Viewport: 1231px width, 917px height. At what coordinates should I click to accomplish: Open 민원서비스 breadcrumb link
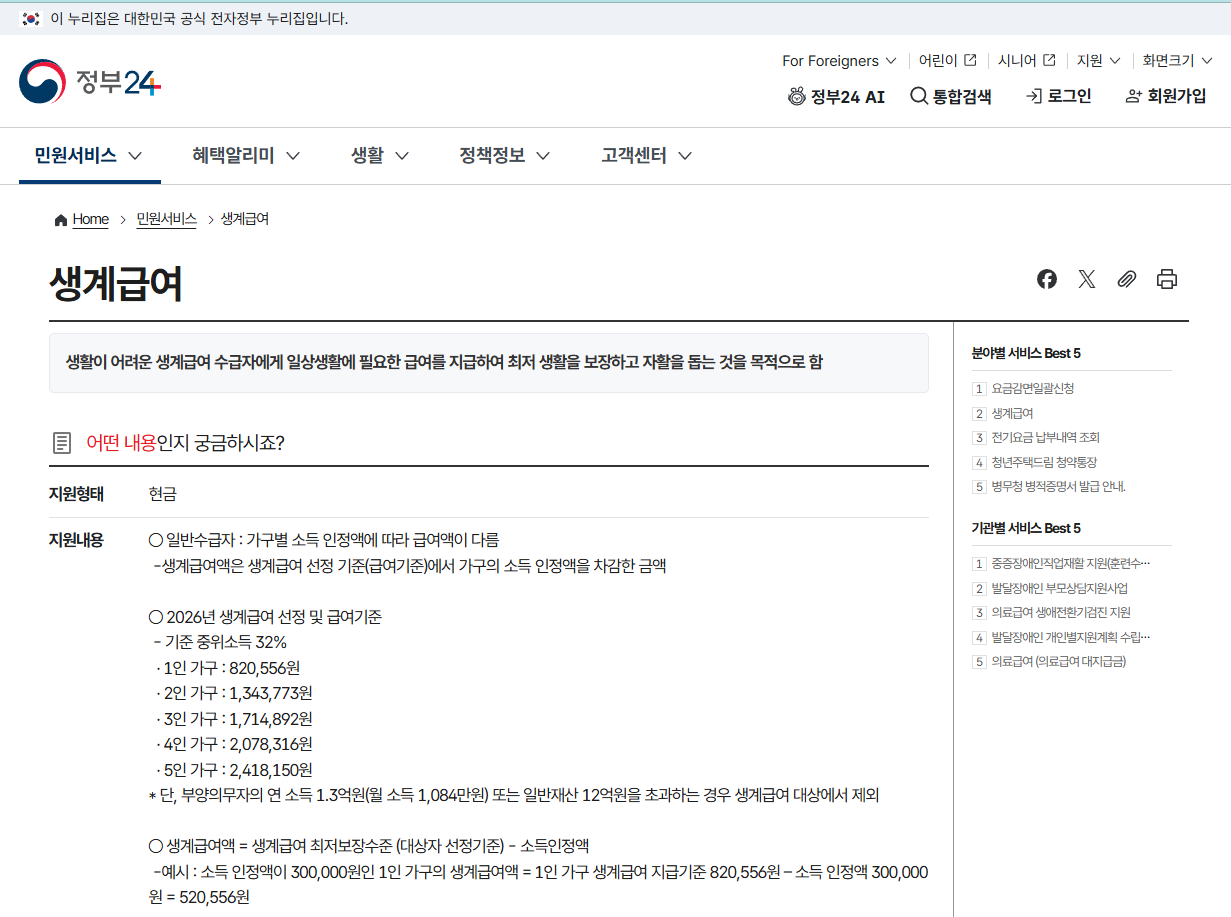click(x=166, y=219)
